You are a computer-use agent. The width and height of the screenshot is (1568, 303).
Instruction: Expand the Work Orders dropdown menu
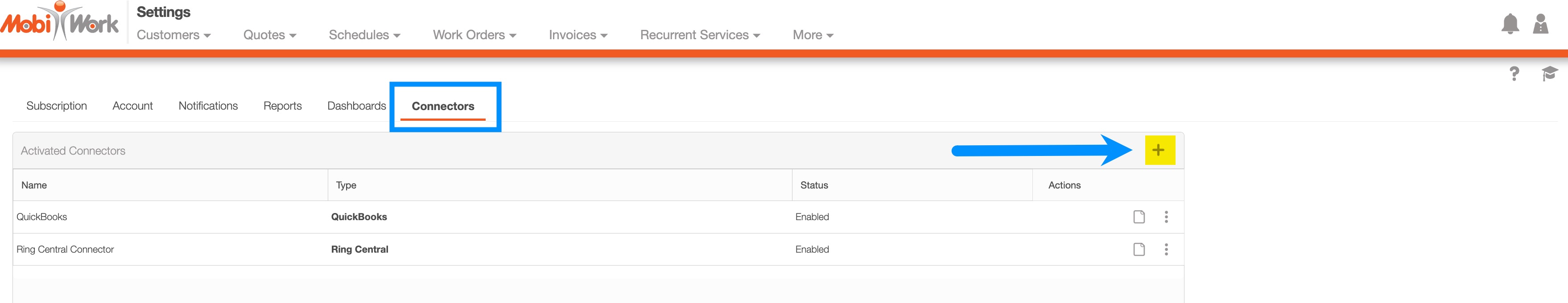point(474,35)
